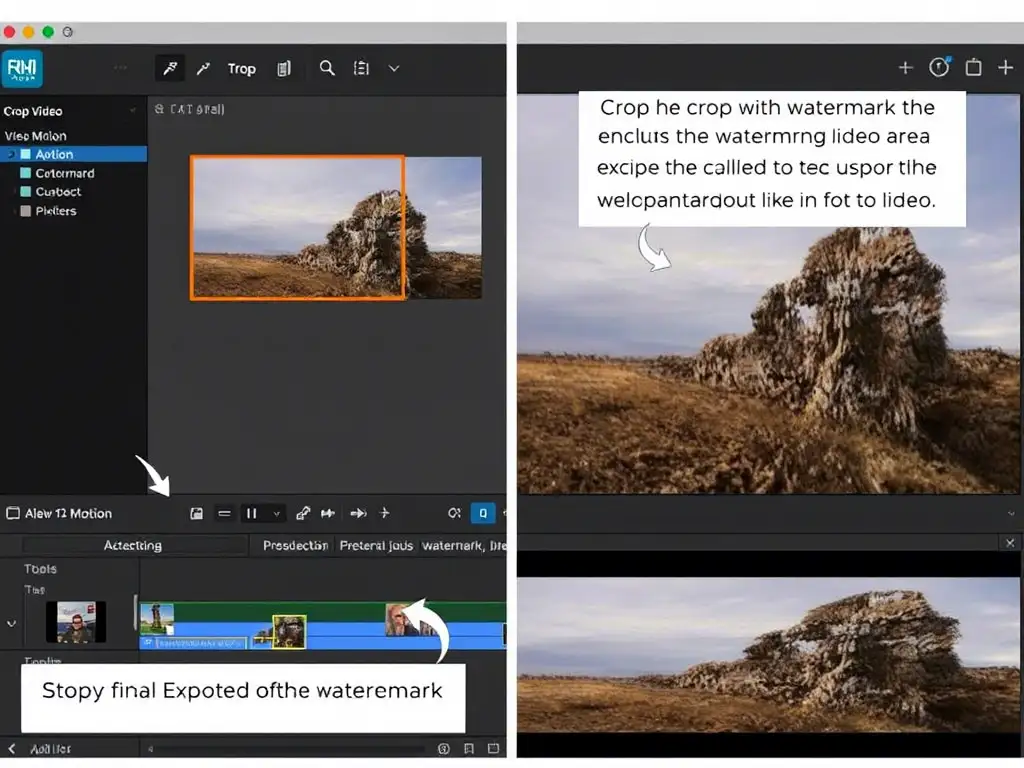
Task: Click the Alew 12 Motion panel icon
Action: (x=12, y=513)
